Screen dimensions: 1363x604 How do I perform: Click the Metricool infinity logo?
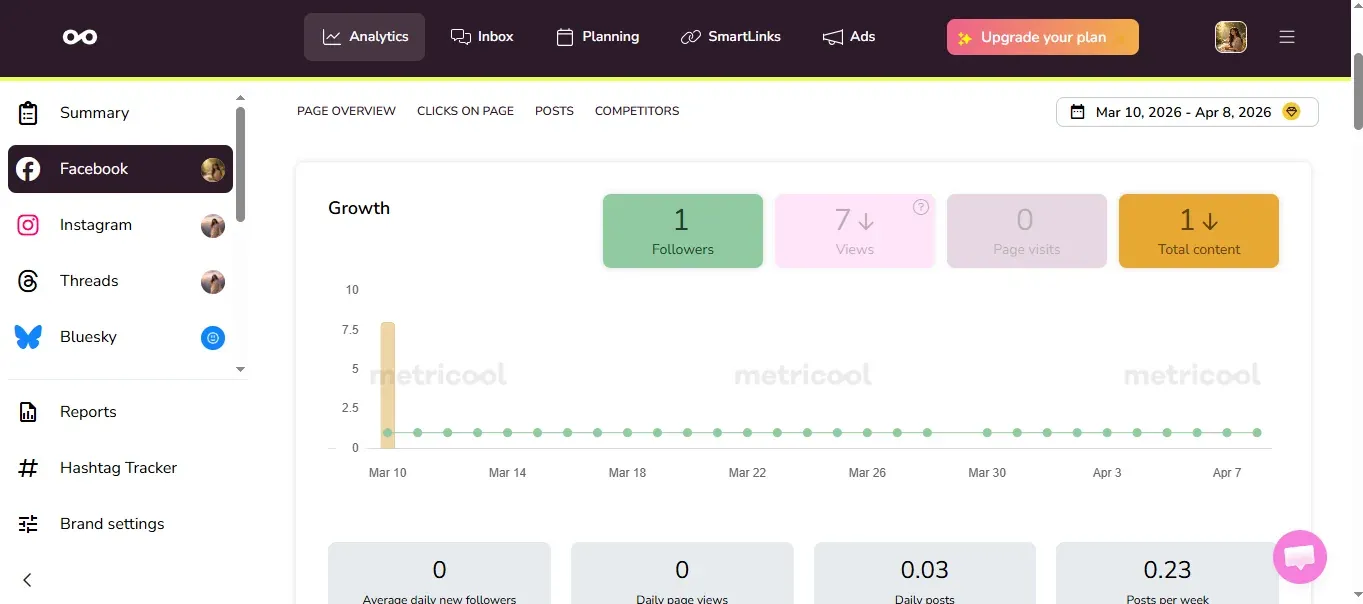click(x=80, y=37)
